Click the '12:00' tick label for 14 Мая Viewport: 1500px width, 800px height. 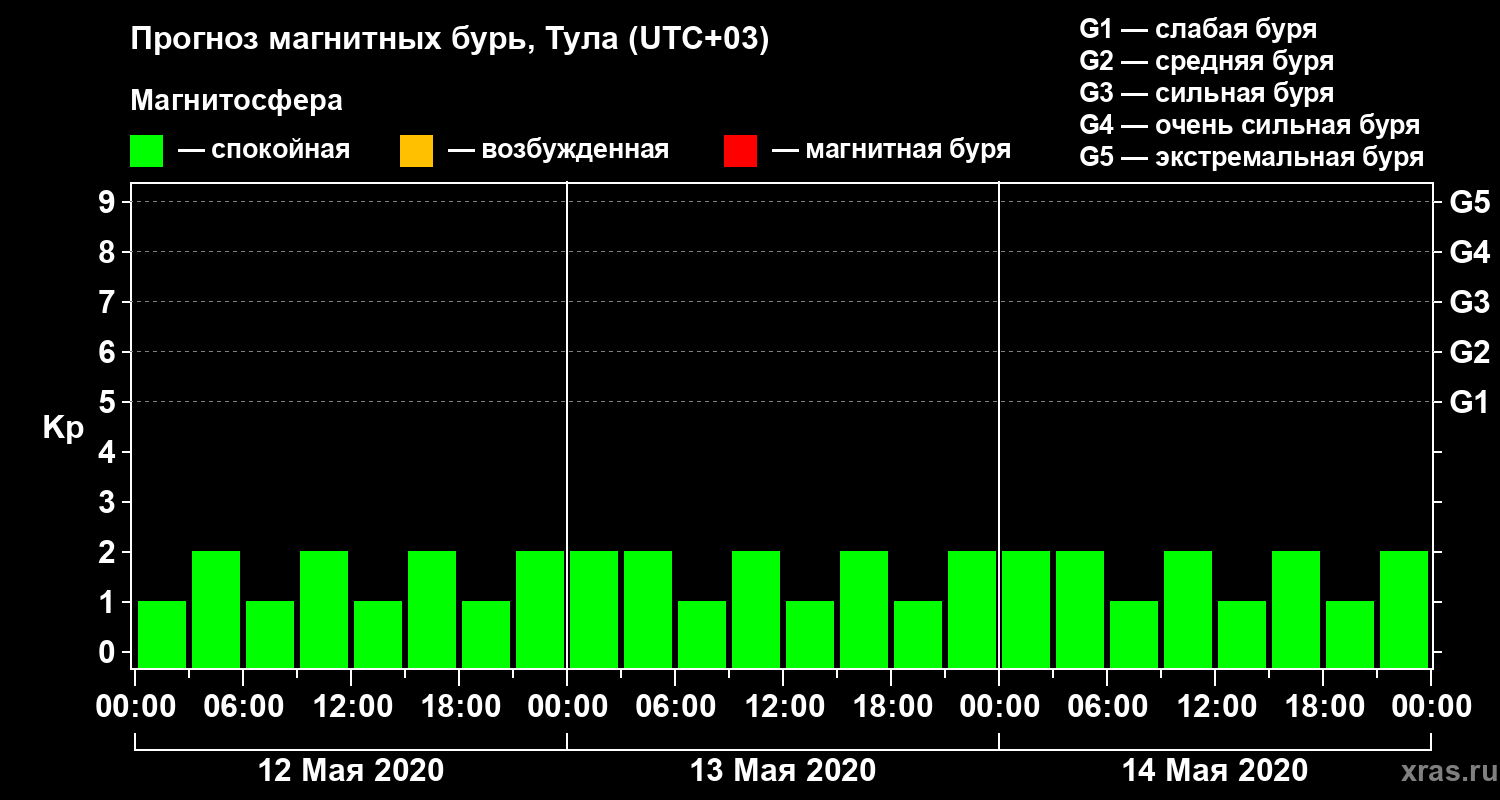1215,707
